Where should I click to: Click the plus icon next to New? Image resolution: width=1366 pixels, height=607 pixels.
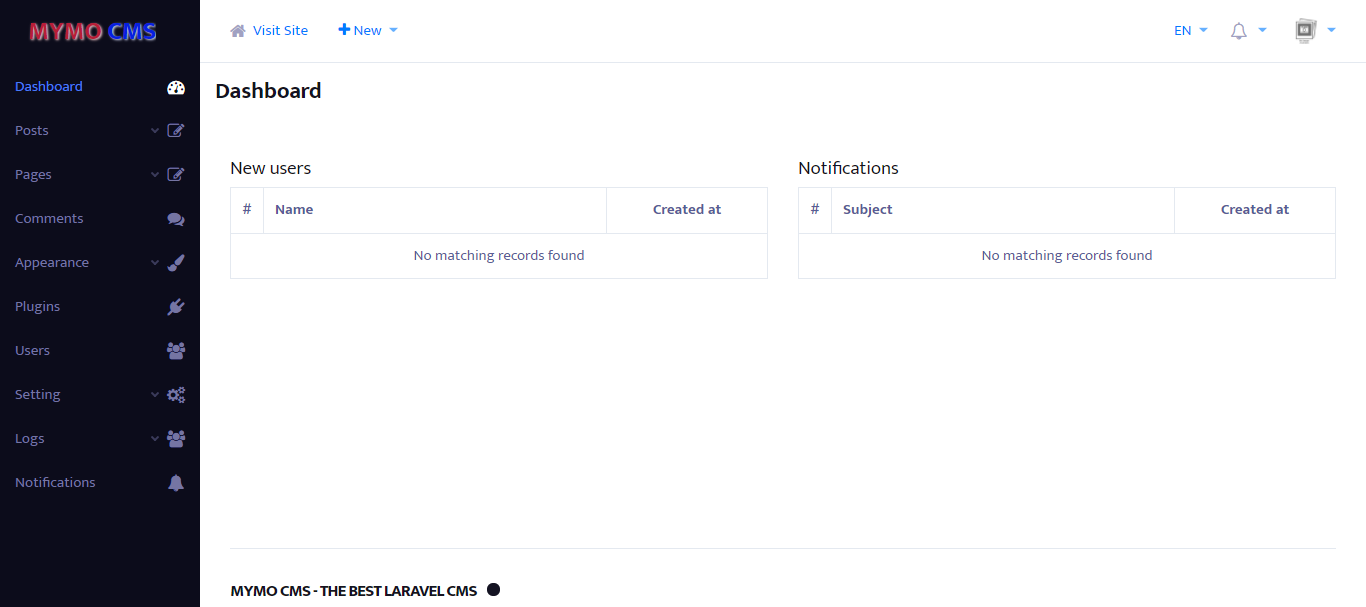tap(344, 30)
